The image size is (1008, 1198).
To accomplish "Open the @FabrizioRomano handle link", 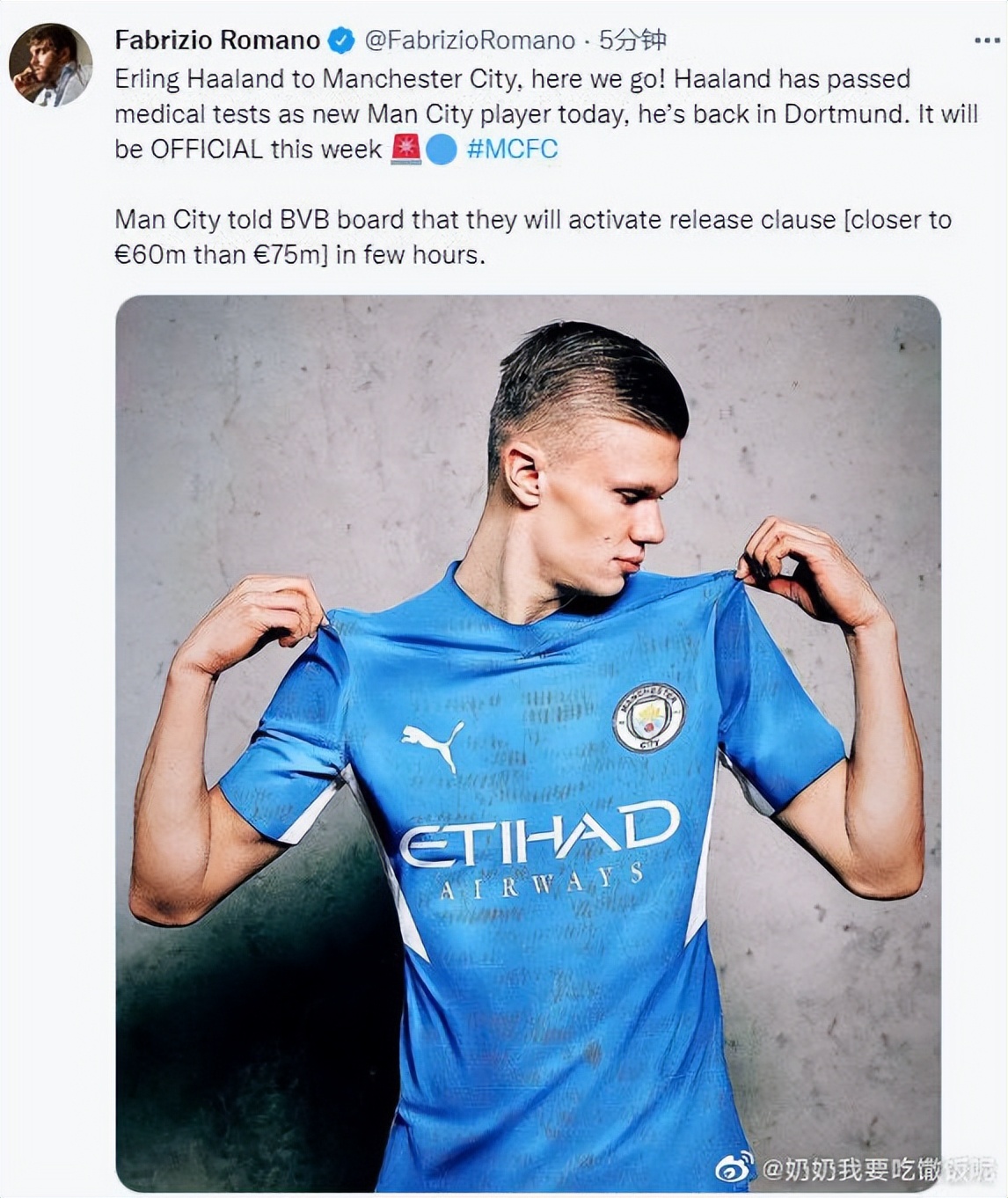I will click(x=470, y=40).
